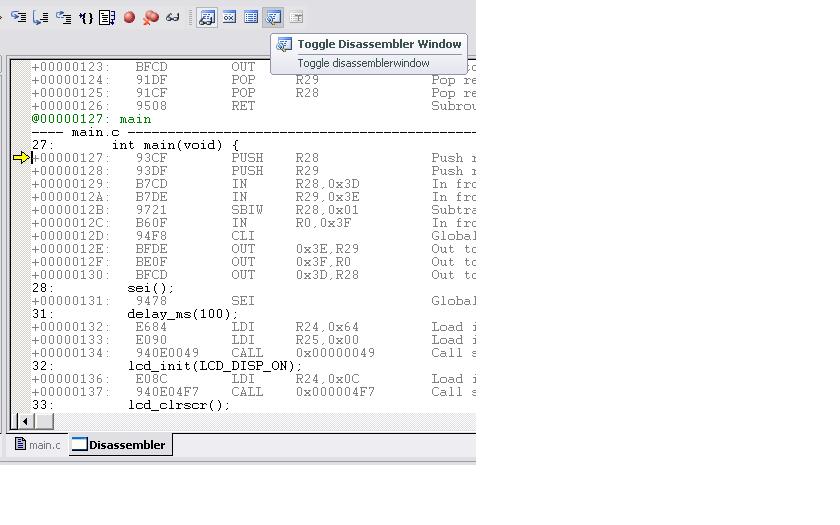The height and width of the screenshot is (525, 840).
Task: Click the CALL 0x00000049 instruction line
Action: click(253, 353)
